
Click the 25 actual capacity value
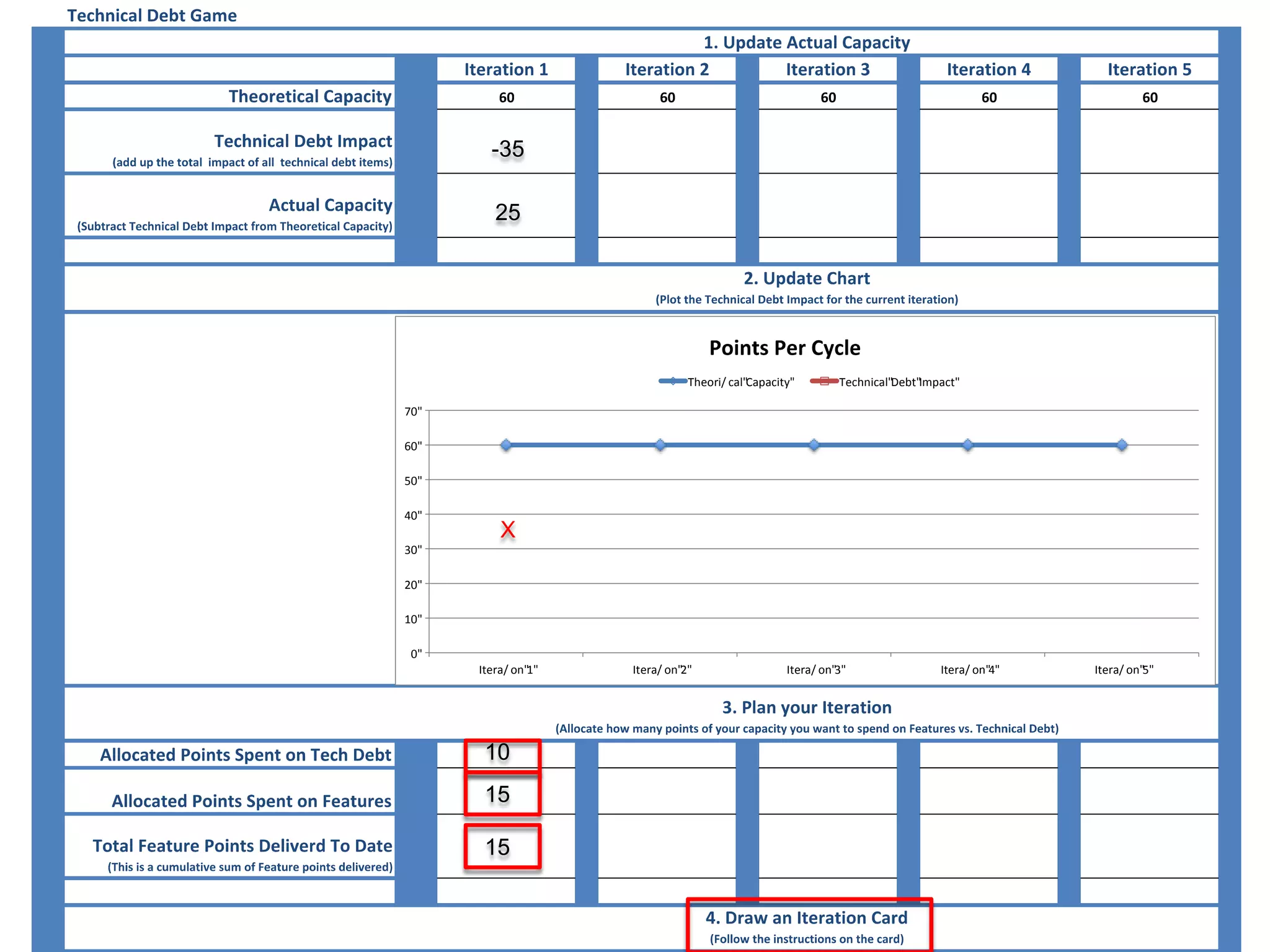[507, 213]
